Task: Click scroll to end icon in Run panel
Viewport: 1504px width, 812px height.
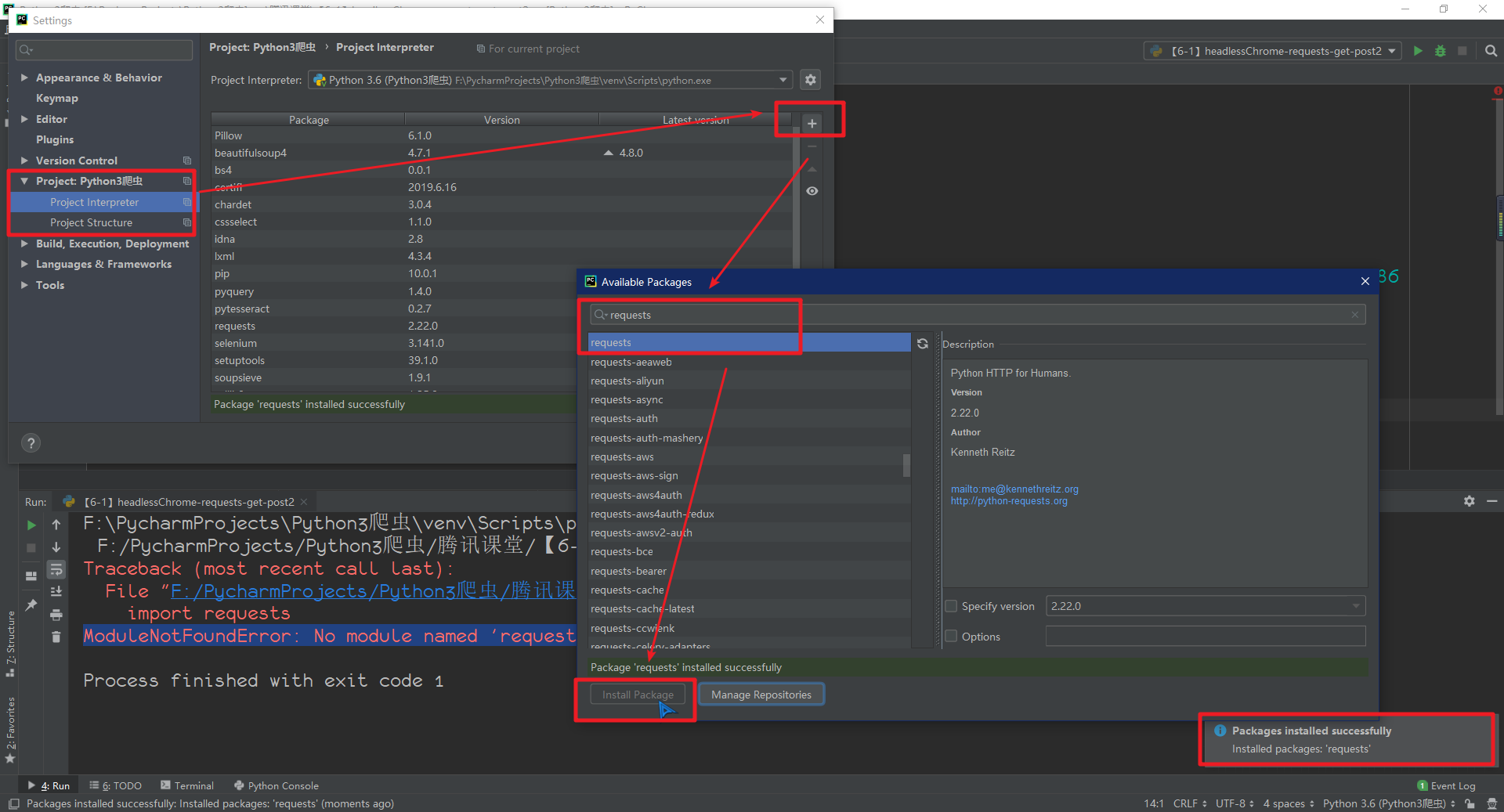Action: pyautogui.click(x=56, y=592)
